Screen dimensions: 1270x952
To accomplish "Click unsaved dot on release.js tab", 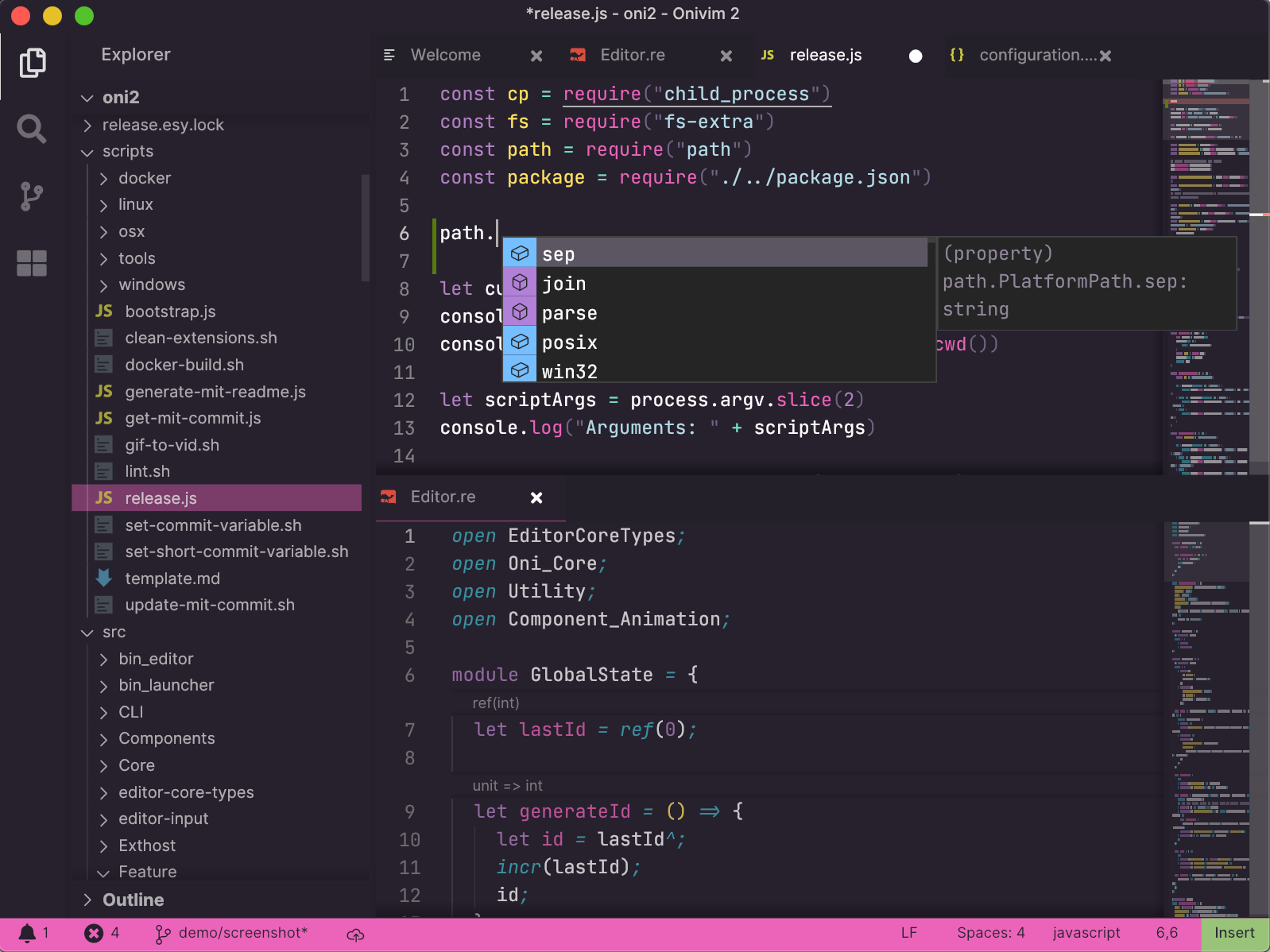I will [916, 56].
